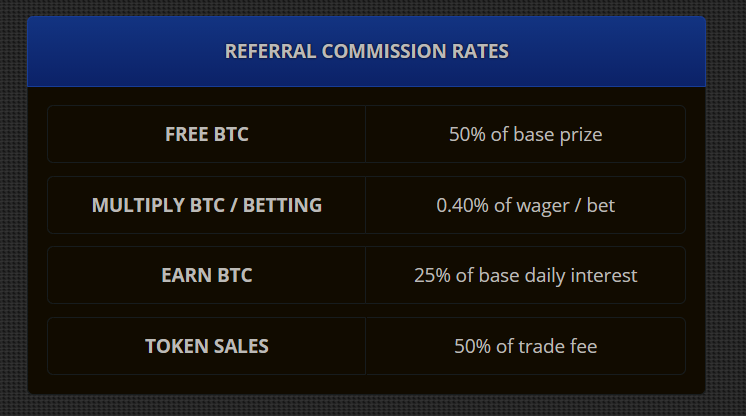Select the 25% of base daily interest cell
Image resolution: width=746 pixels, height=416 pixels.
click(526, 275)
